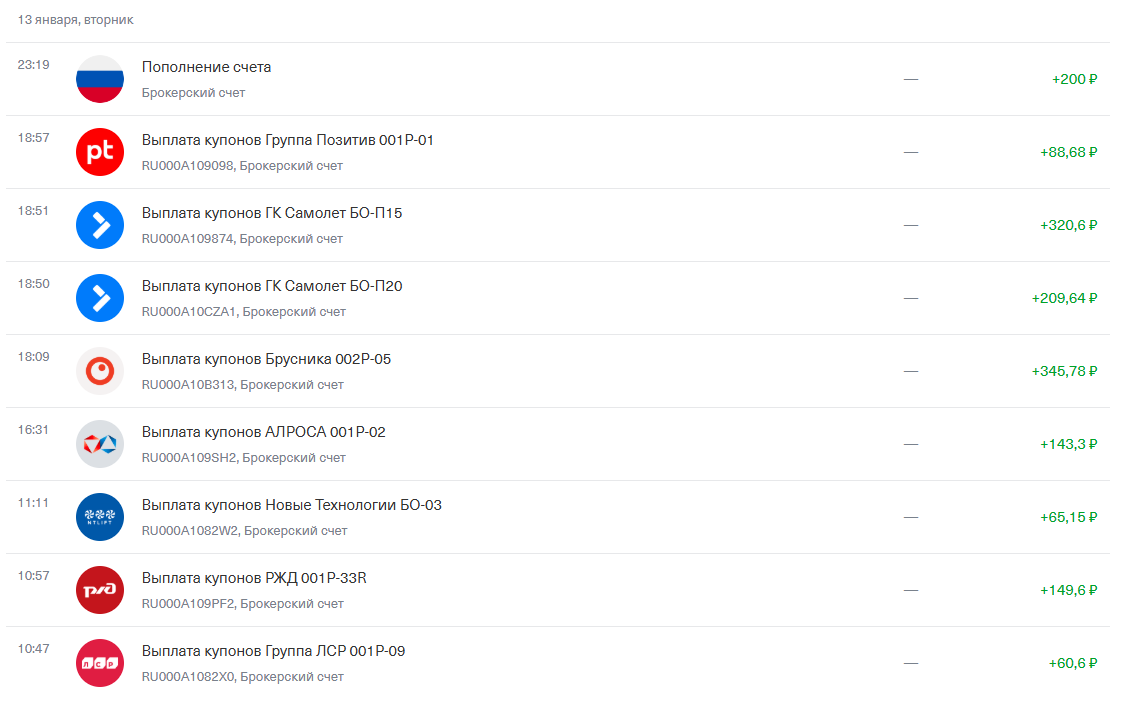This screenshot has width=1134, height=704.
Task: Click the 18:50 timestamp
Action: coord(33,284)
